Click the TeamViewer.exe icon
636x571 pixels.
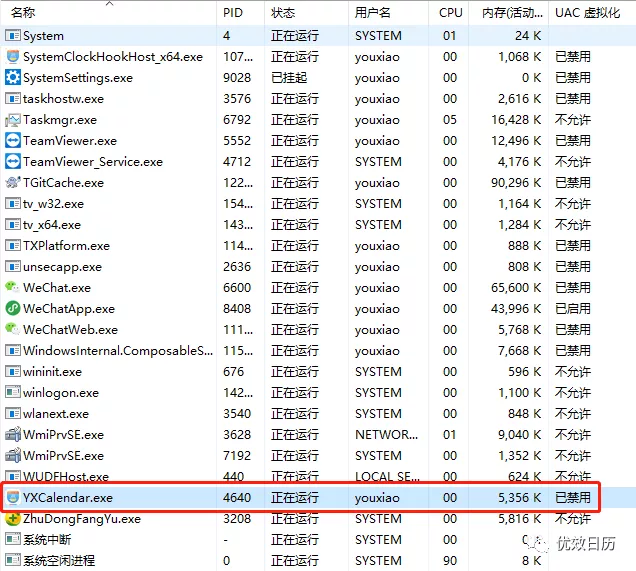tap(13, 141)
